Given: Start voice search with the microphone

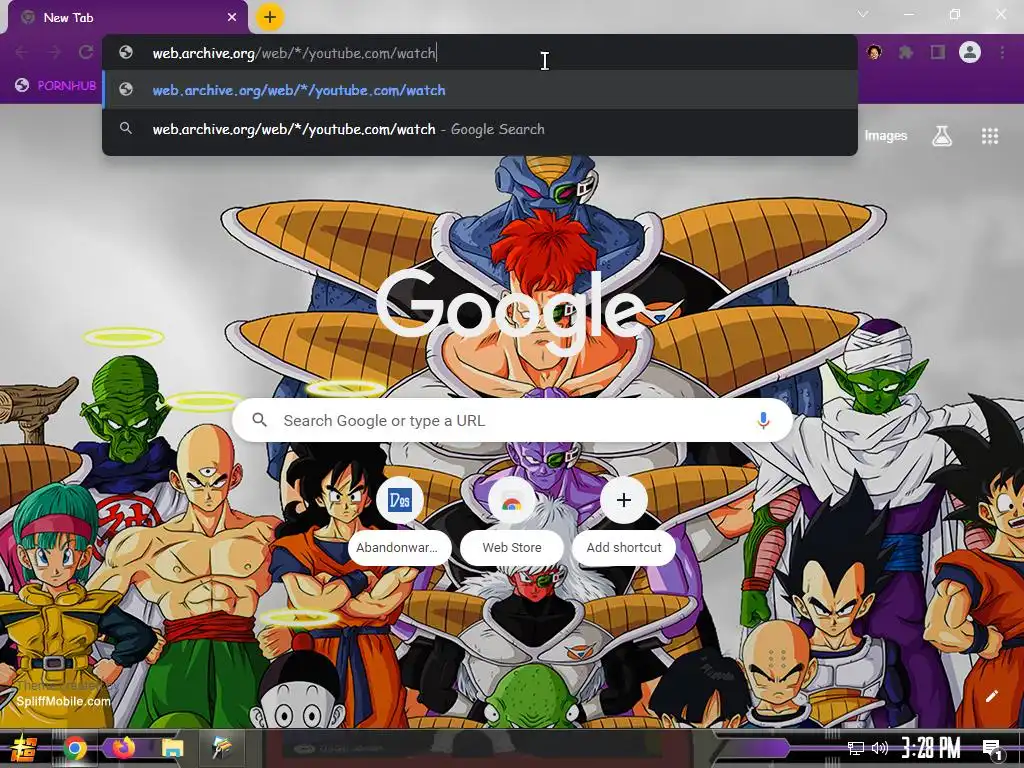Looking at the screenshot, I should point(763,421).
